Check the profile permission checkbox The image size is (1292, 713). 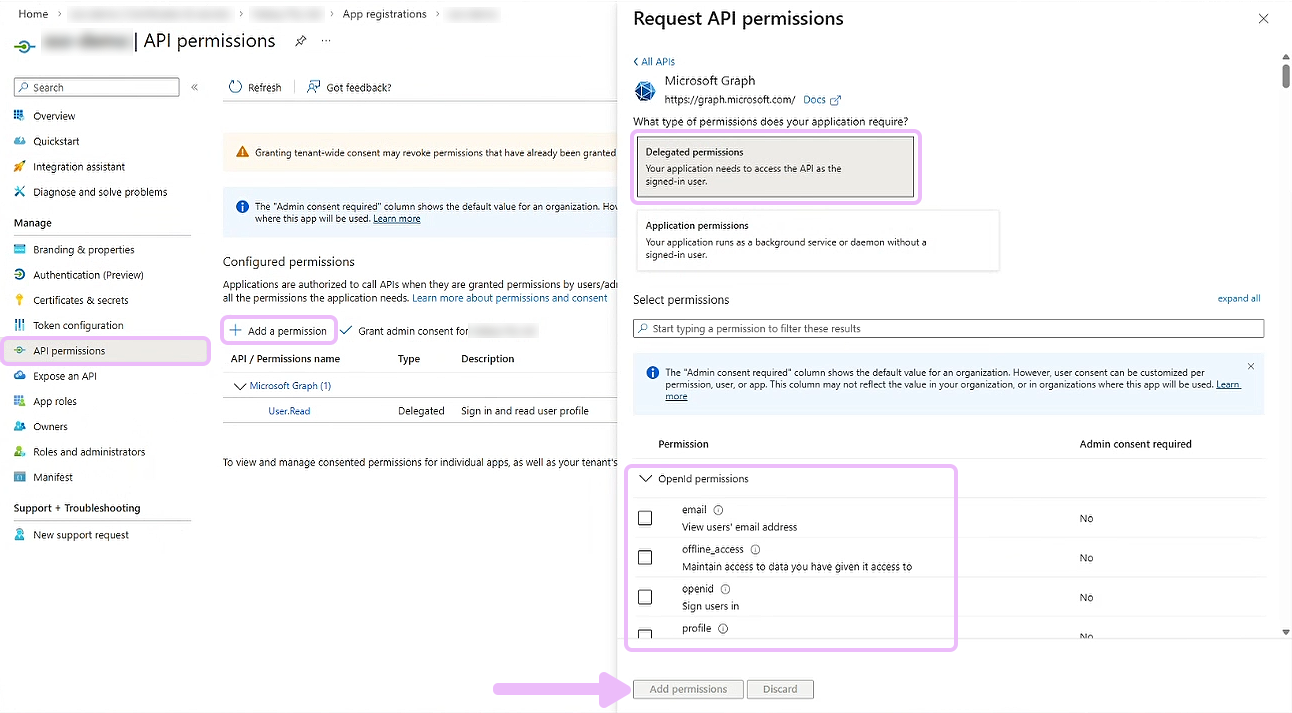645,634
